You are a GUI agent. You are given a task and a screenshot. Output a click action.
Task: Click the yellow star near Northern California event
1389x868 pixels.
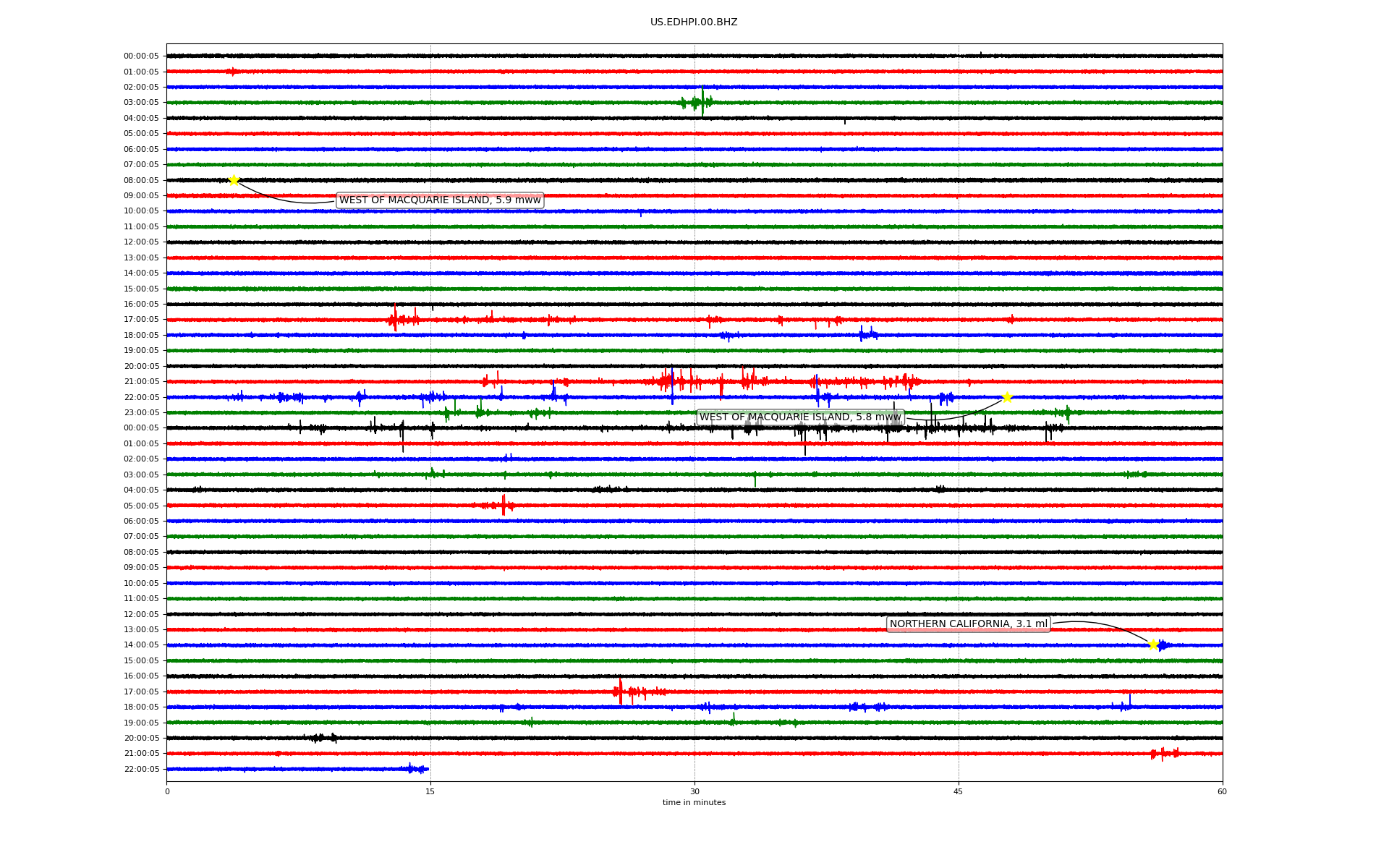(1153, 644)
